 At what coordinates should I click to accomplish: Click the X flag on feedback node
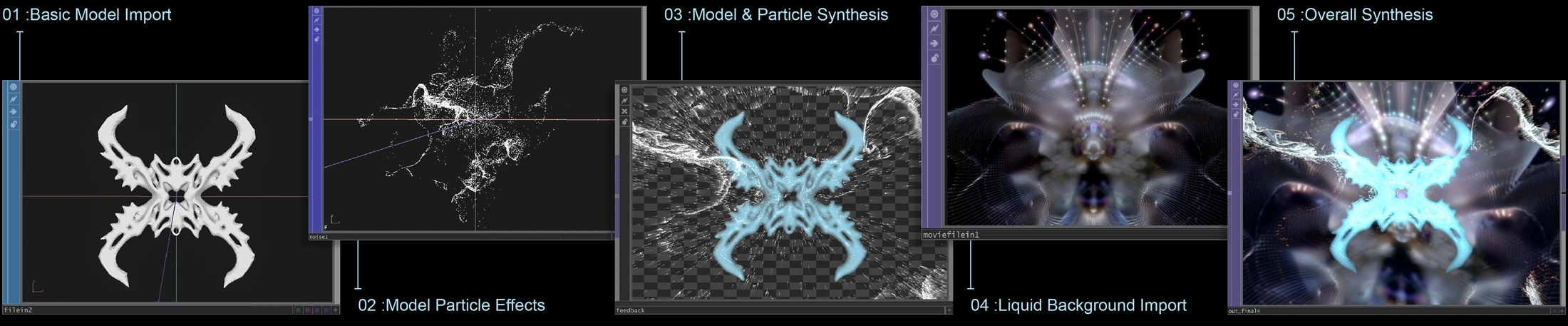pos(624,111)
